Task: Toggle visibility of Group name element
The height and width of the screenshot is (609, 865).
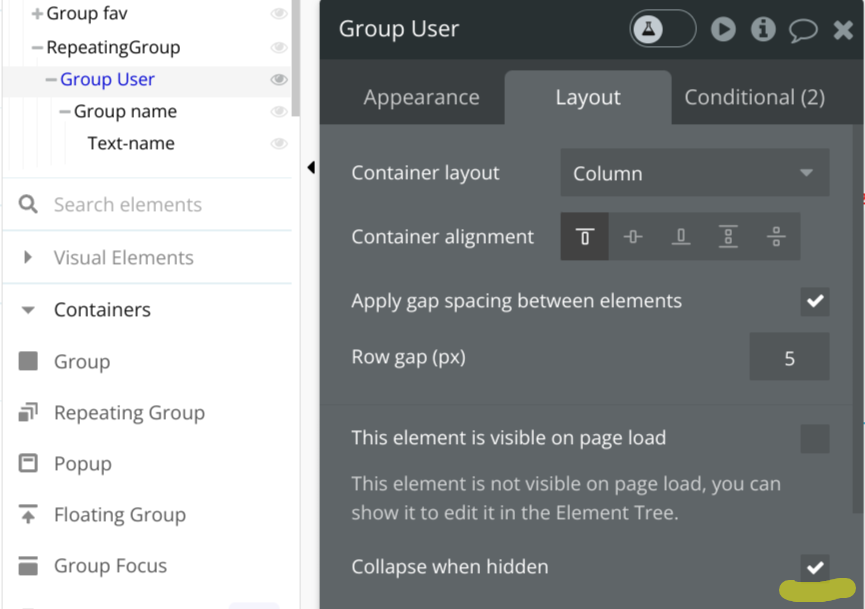Action: point(278,111)
